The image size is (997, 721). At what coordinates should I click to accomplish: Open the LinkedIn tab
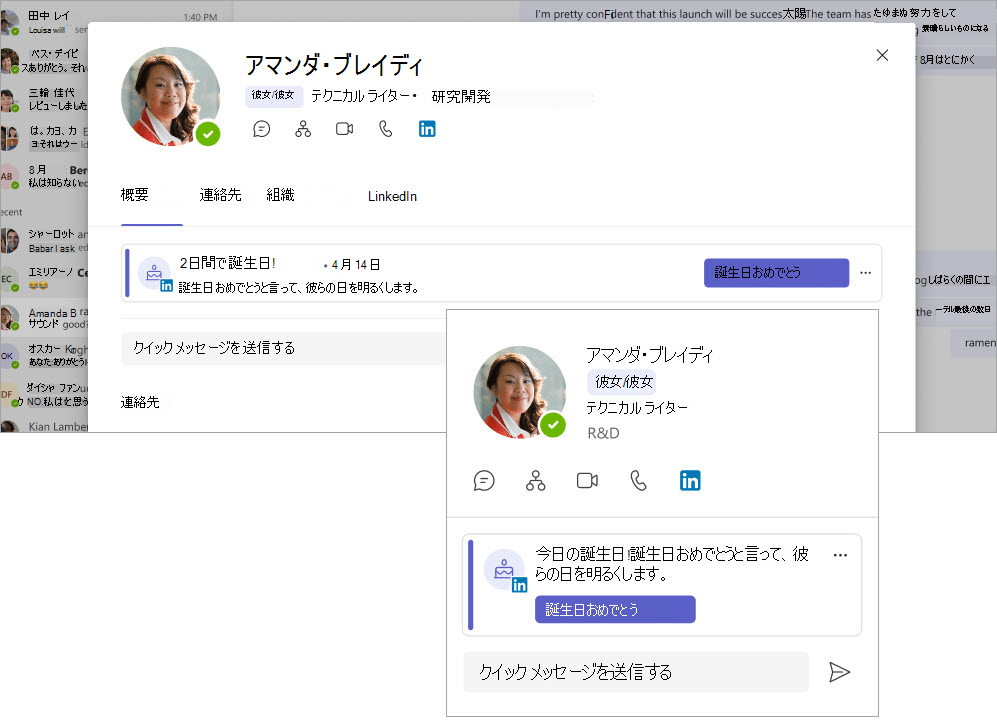392,196
